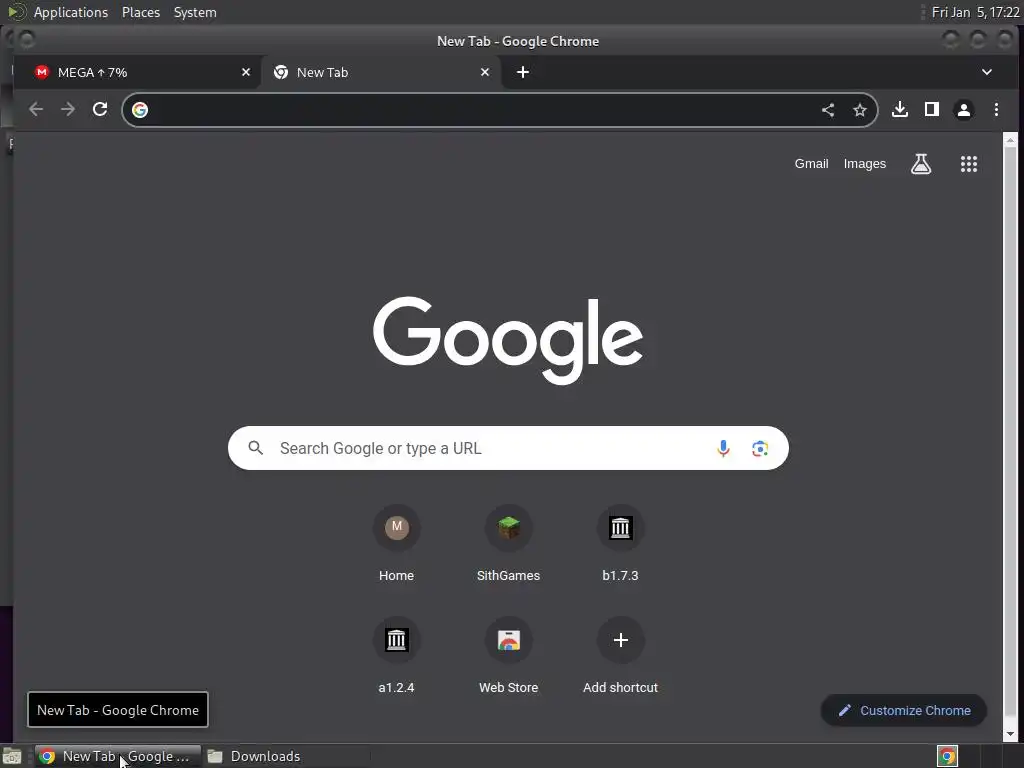
Task: Open the Chrome downloads icon
Action: (x=900, y=110)
